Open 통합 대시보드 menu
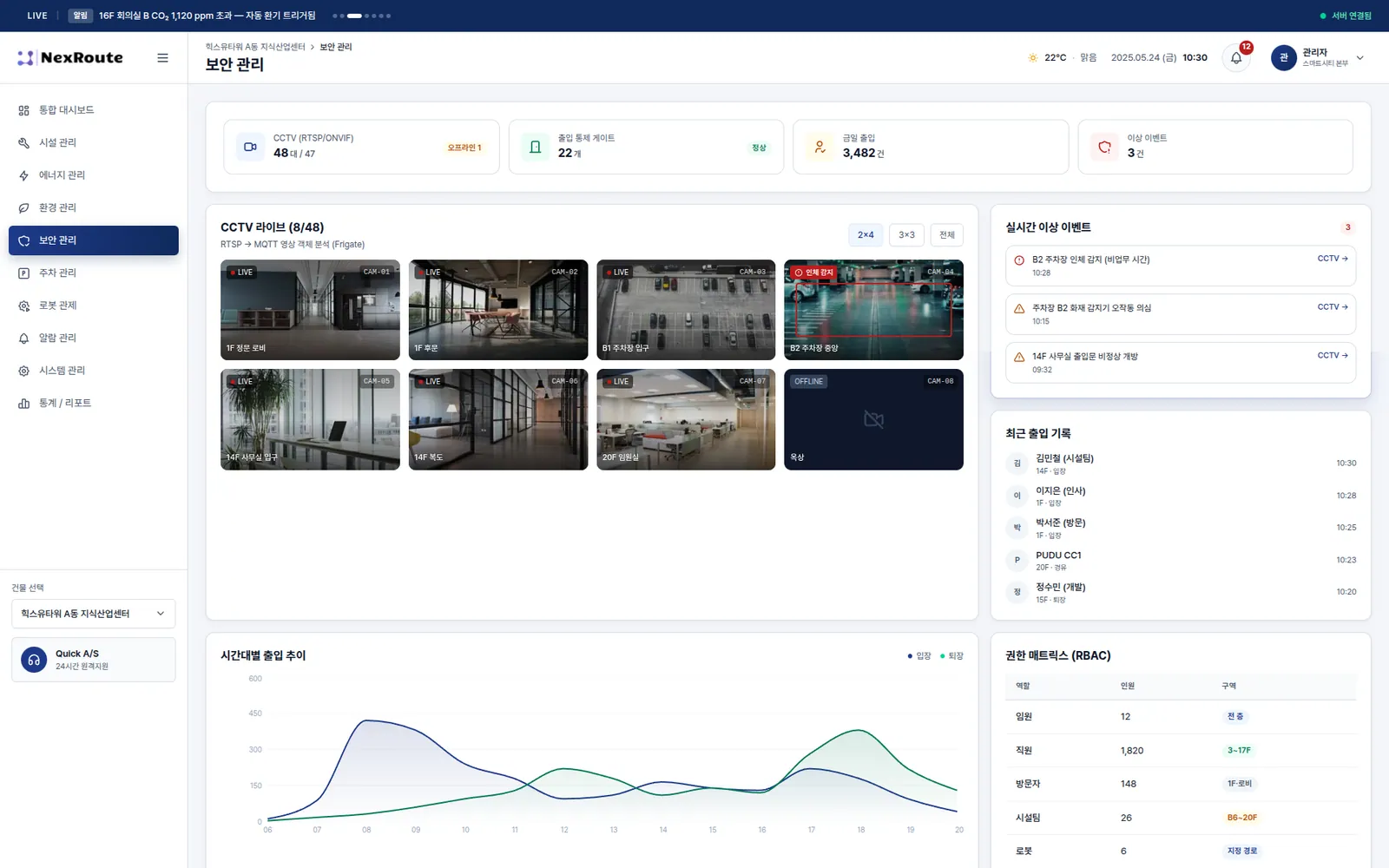This screenshot has width=1389, height=868. (94, 110)
